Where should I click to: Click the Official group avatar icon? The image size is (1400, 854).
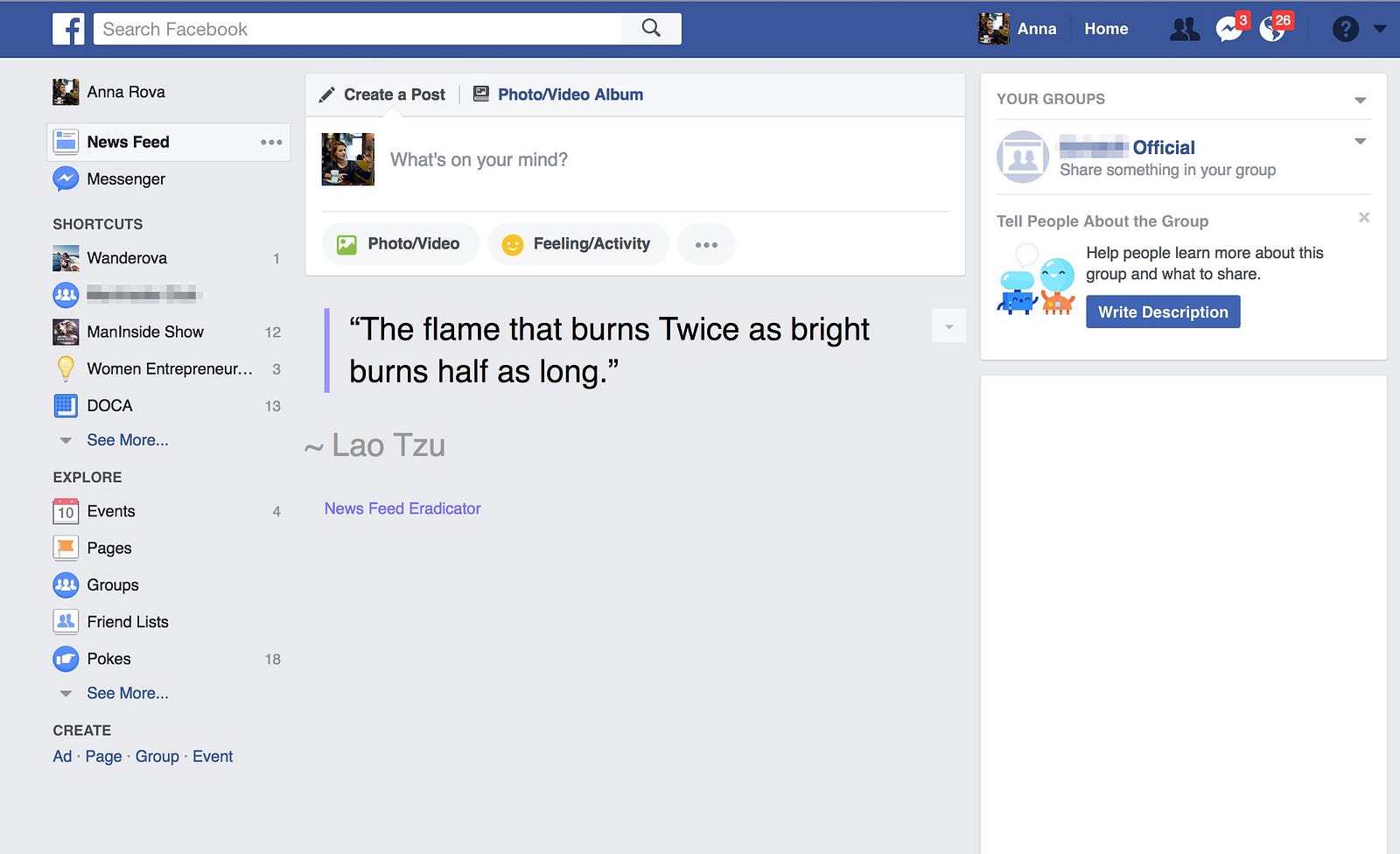coord(1023,157)
